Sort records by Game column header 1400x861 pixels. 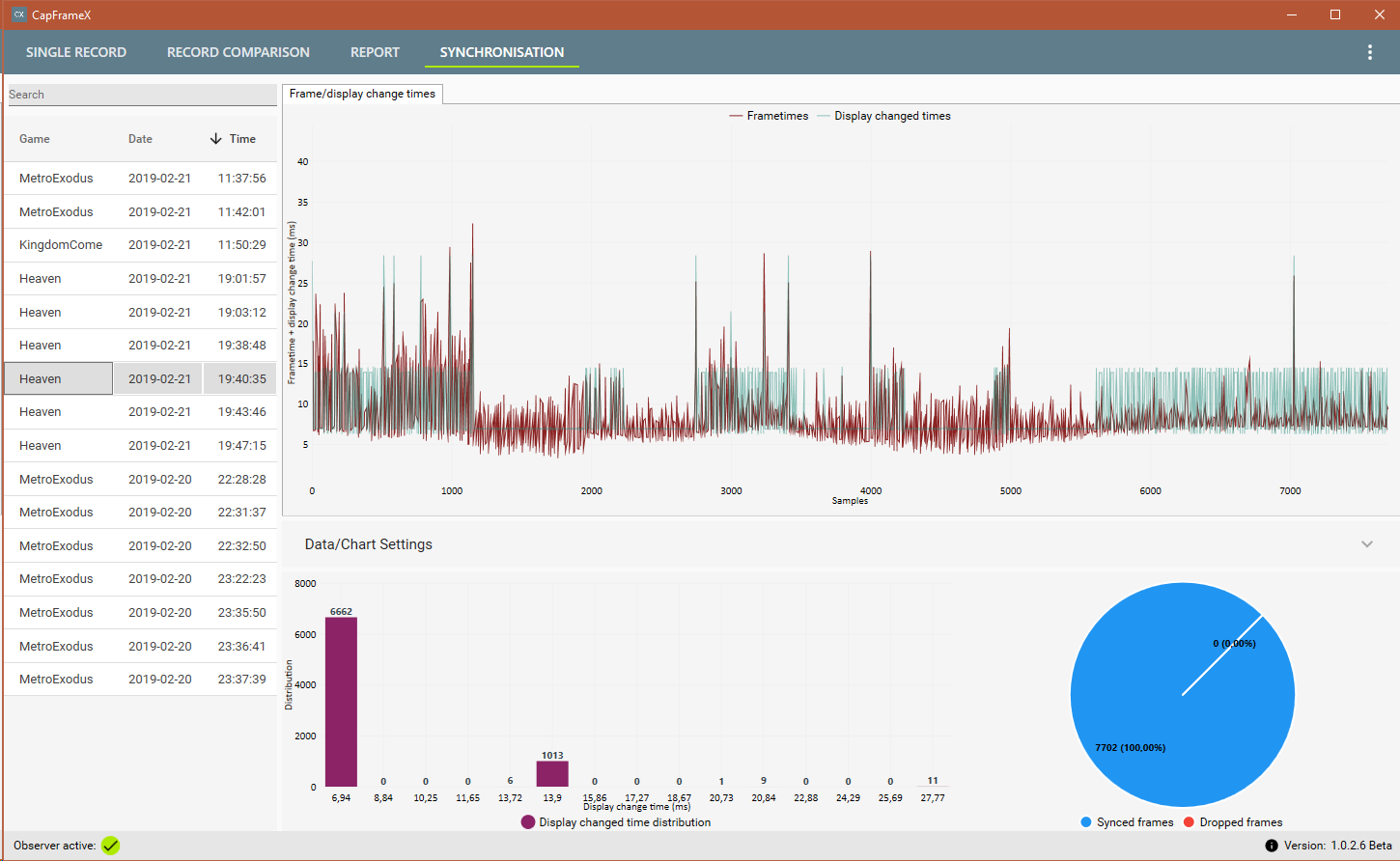35,139
